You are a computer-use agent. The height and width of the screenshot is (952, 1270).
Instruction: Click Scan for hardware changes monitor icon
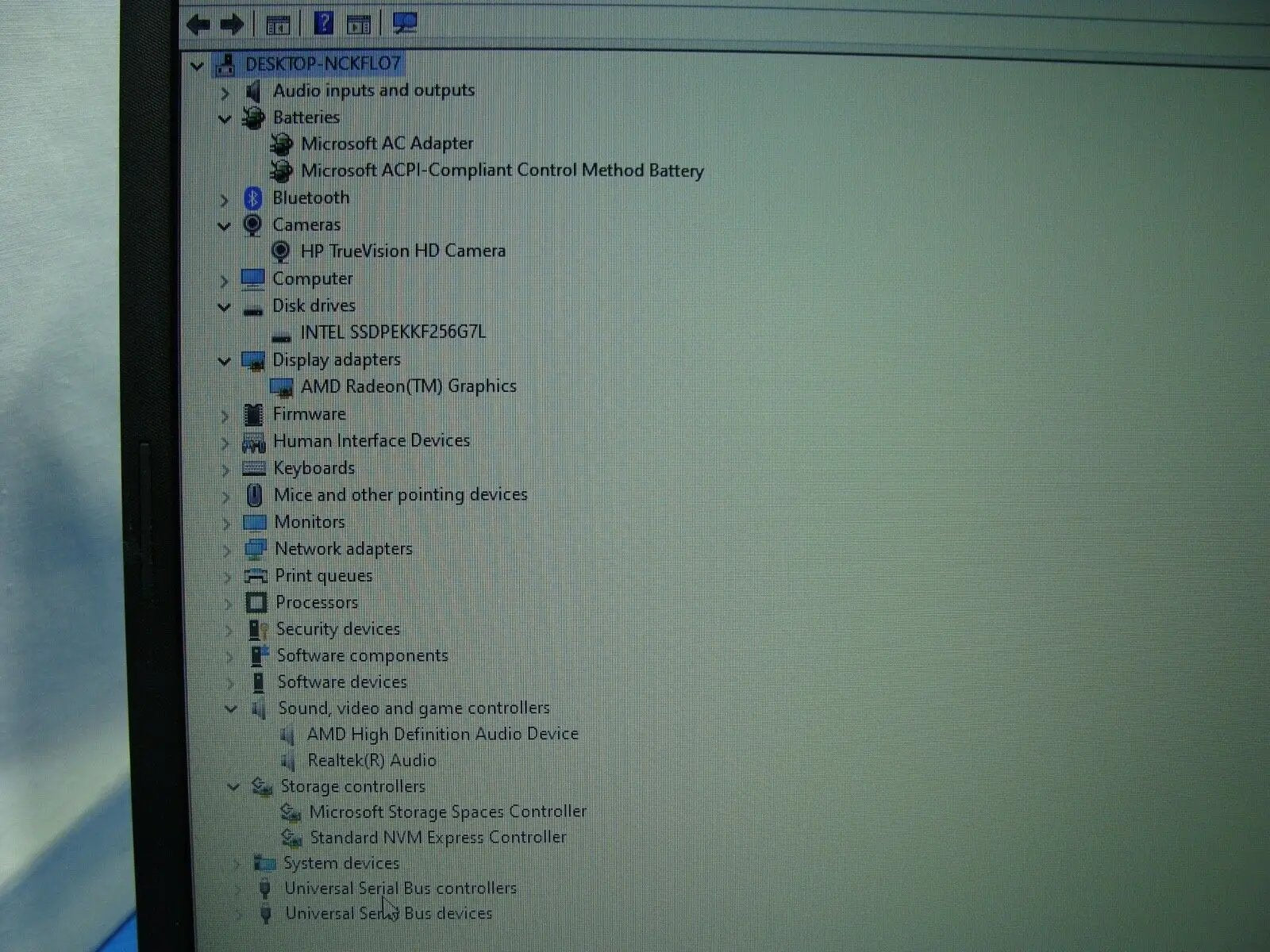coord(405,23)
